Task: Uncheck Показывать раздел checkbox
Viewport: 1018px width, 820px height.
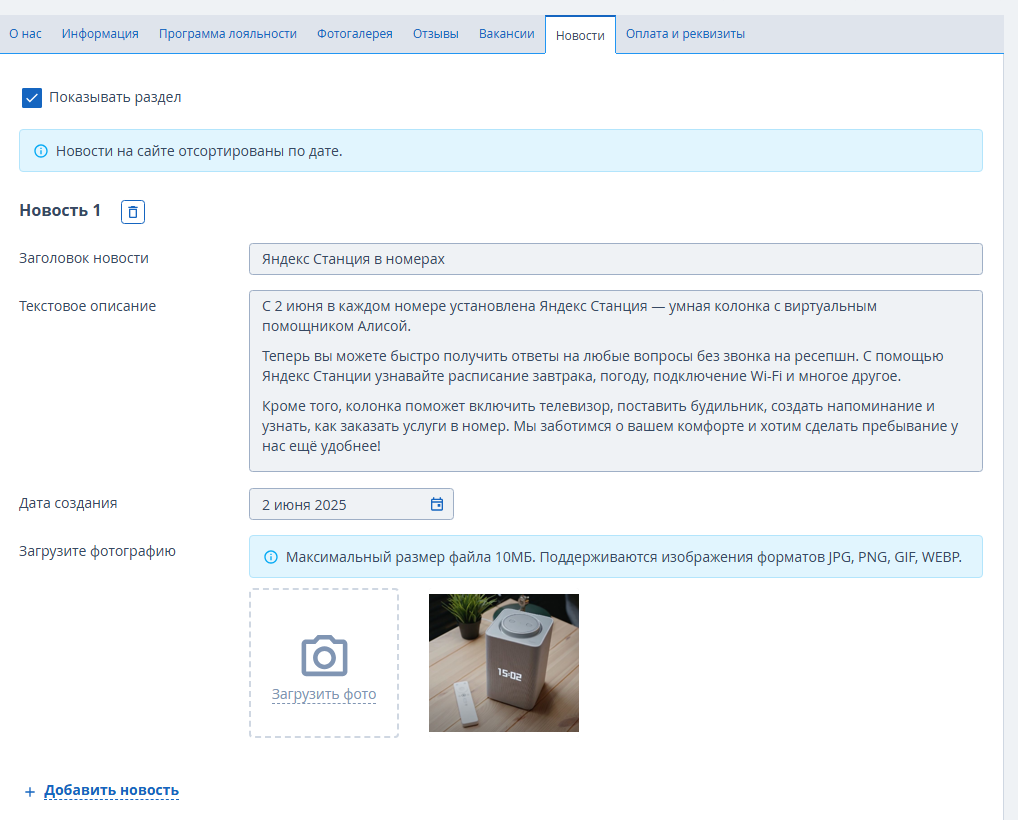Action: (32, 98)
